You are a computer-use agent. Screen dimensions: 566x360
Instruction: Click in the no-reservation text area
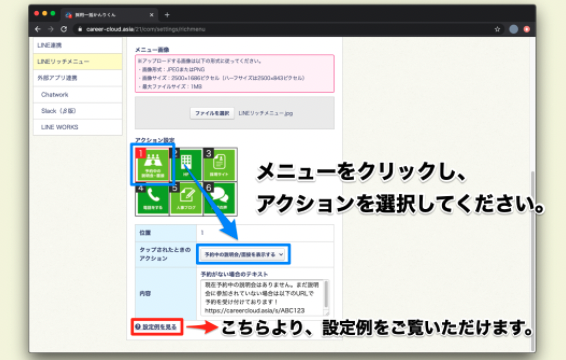[x=265, y=298]
